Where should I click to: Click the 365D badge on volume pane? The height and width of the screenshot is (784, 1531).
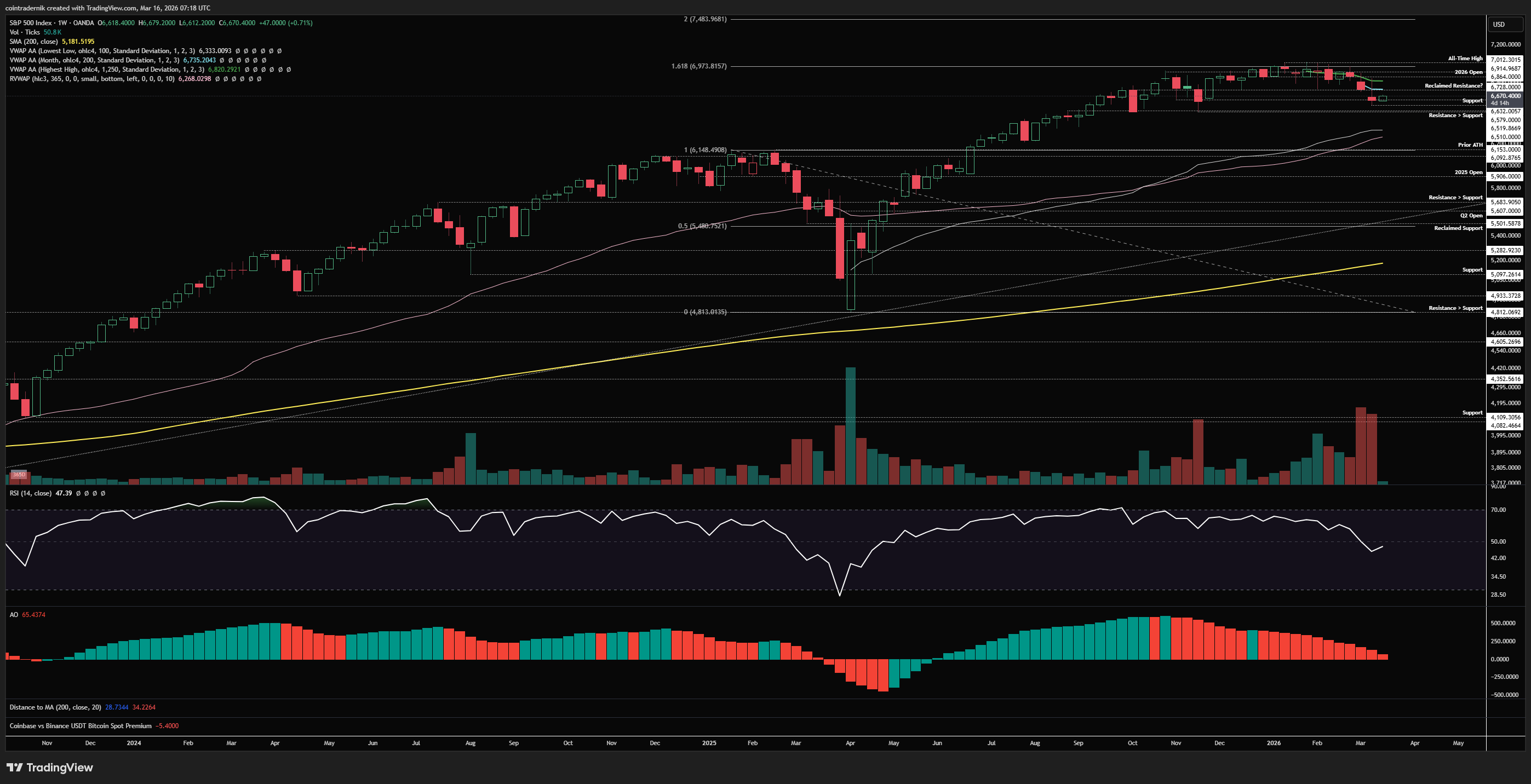coord(19,475)
